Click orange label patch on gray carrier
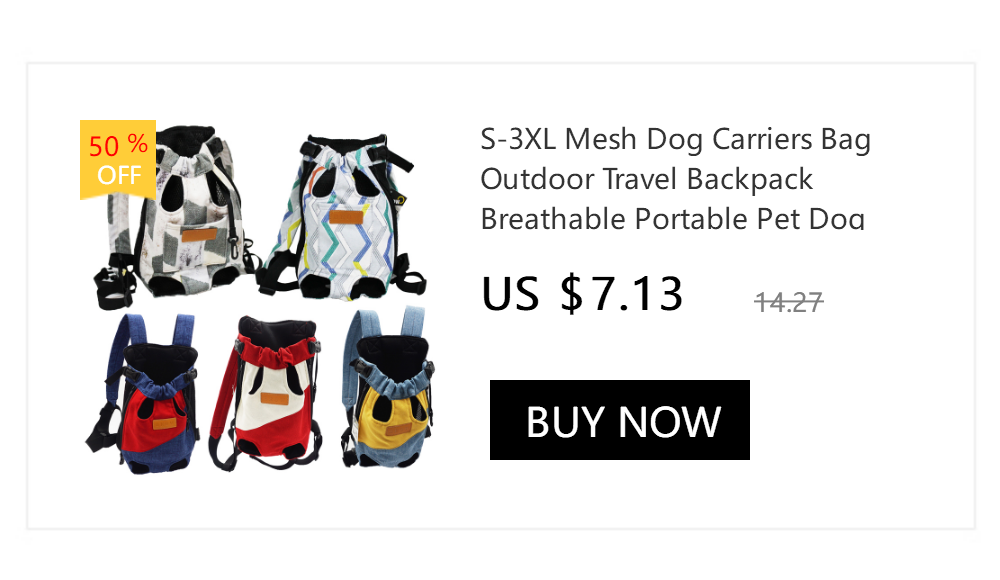1000x580 pixels. (x=199, y=235)
